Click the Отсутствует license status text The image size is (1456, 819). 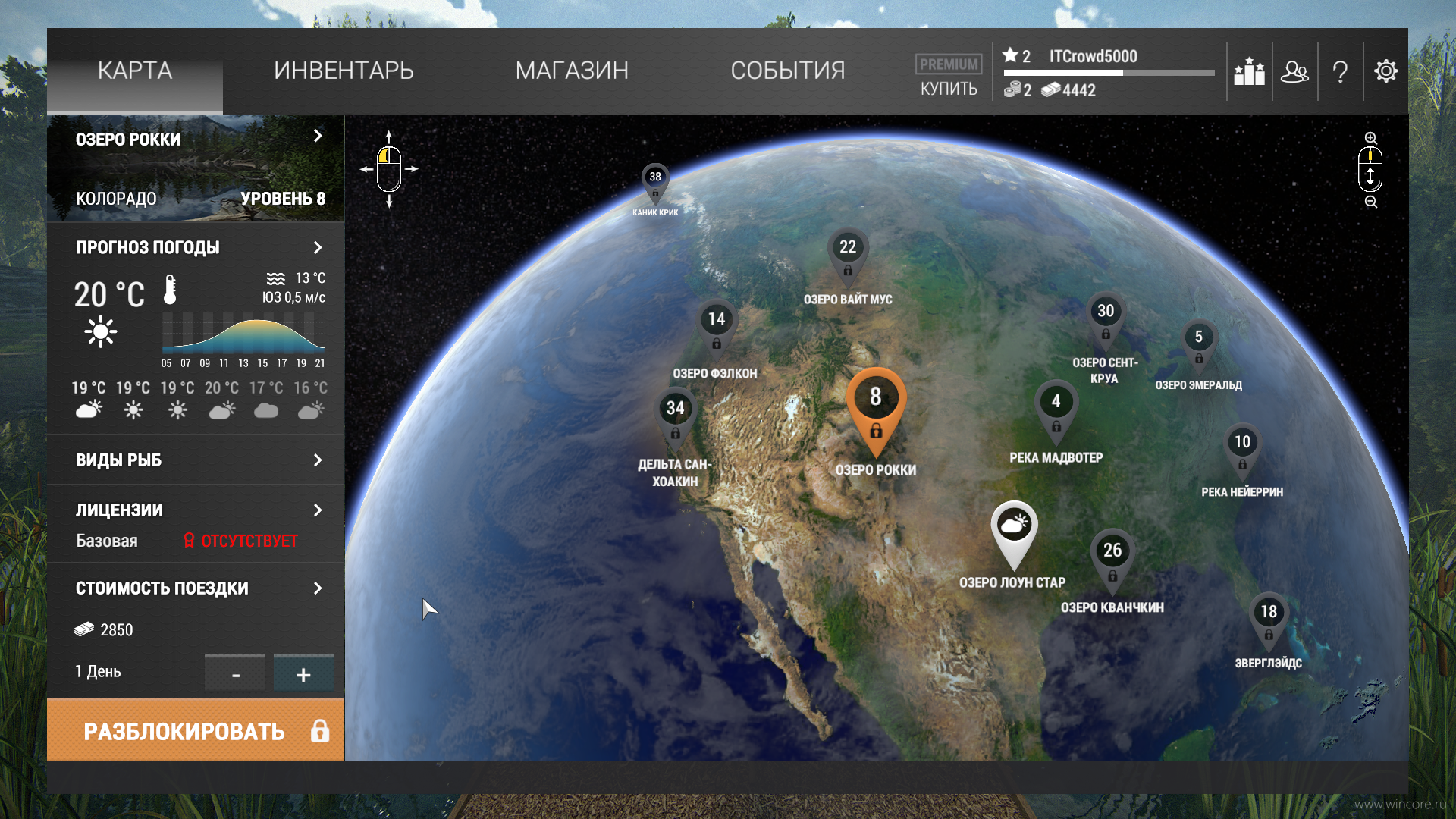click(x=249, y=541)
